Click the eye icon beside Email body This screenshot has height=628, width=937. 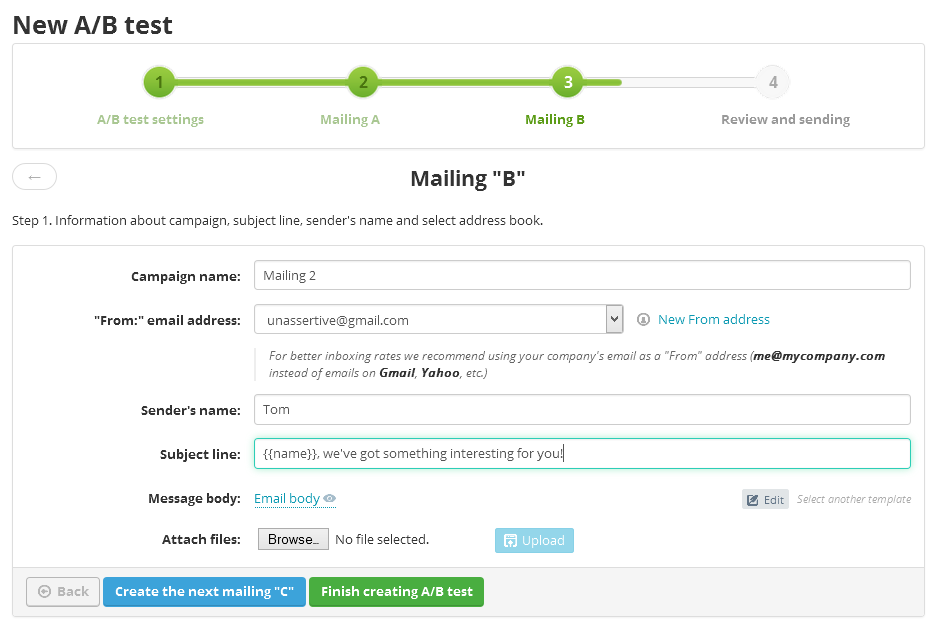tap(330, 499)
